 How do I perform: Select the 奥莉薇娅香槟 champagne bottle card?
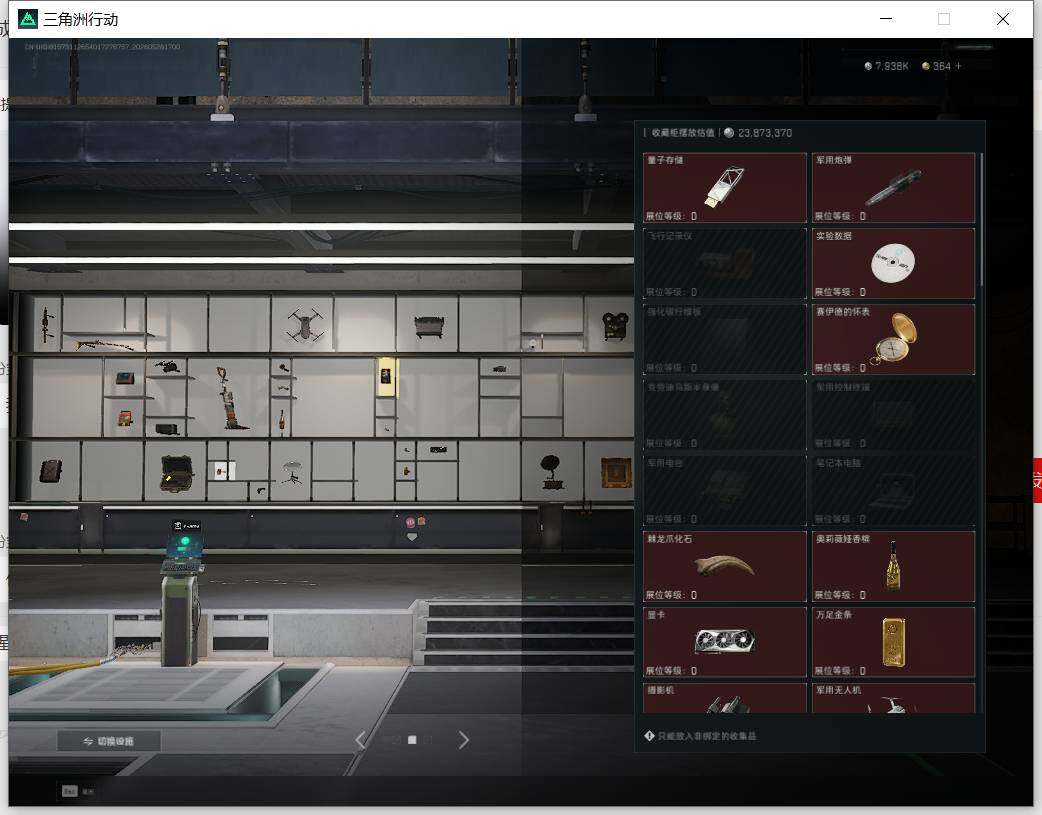point(893,566)
